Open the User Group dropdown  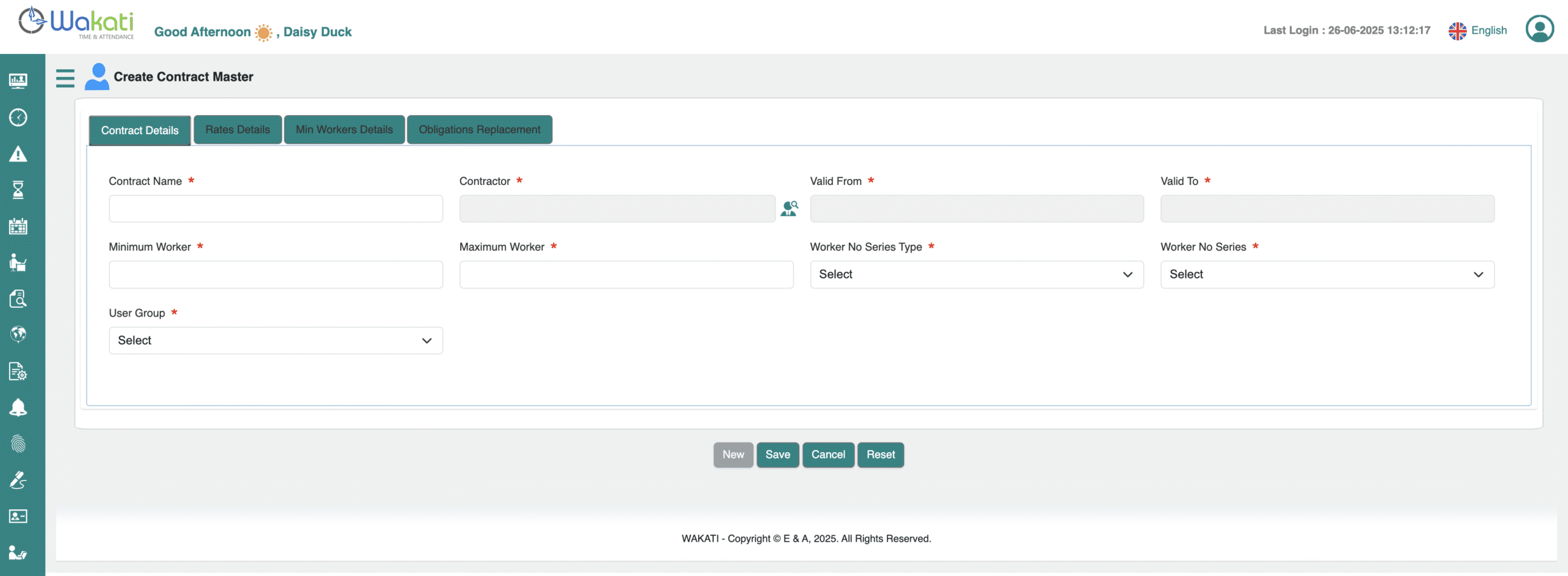point(276,340)
